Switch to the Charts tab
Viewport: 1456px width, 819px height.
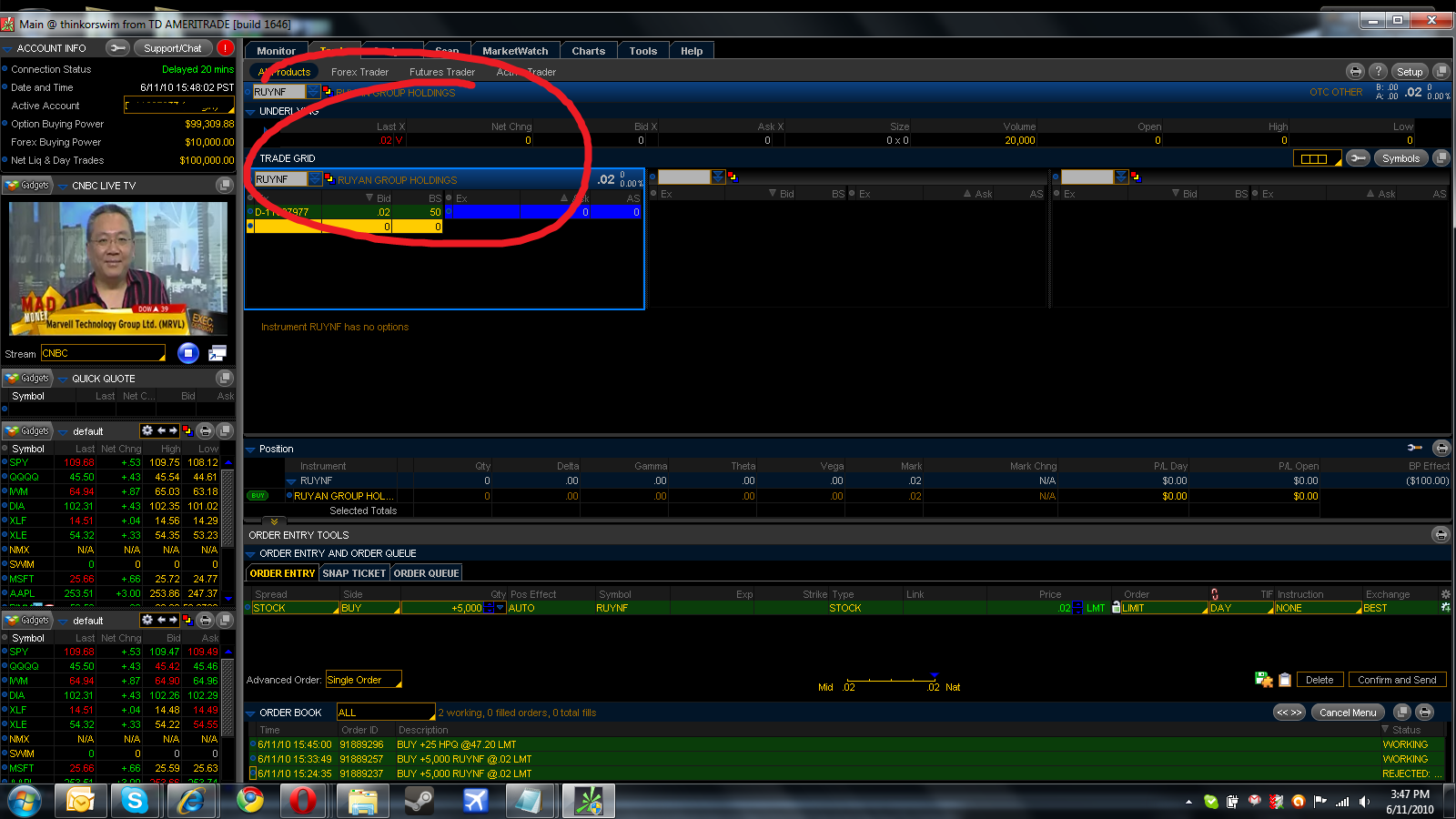(x=589, y=51)
